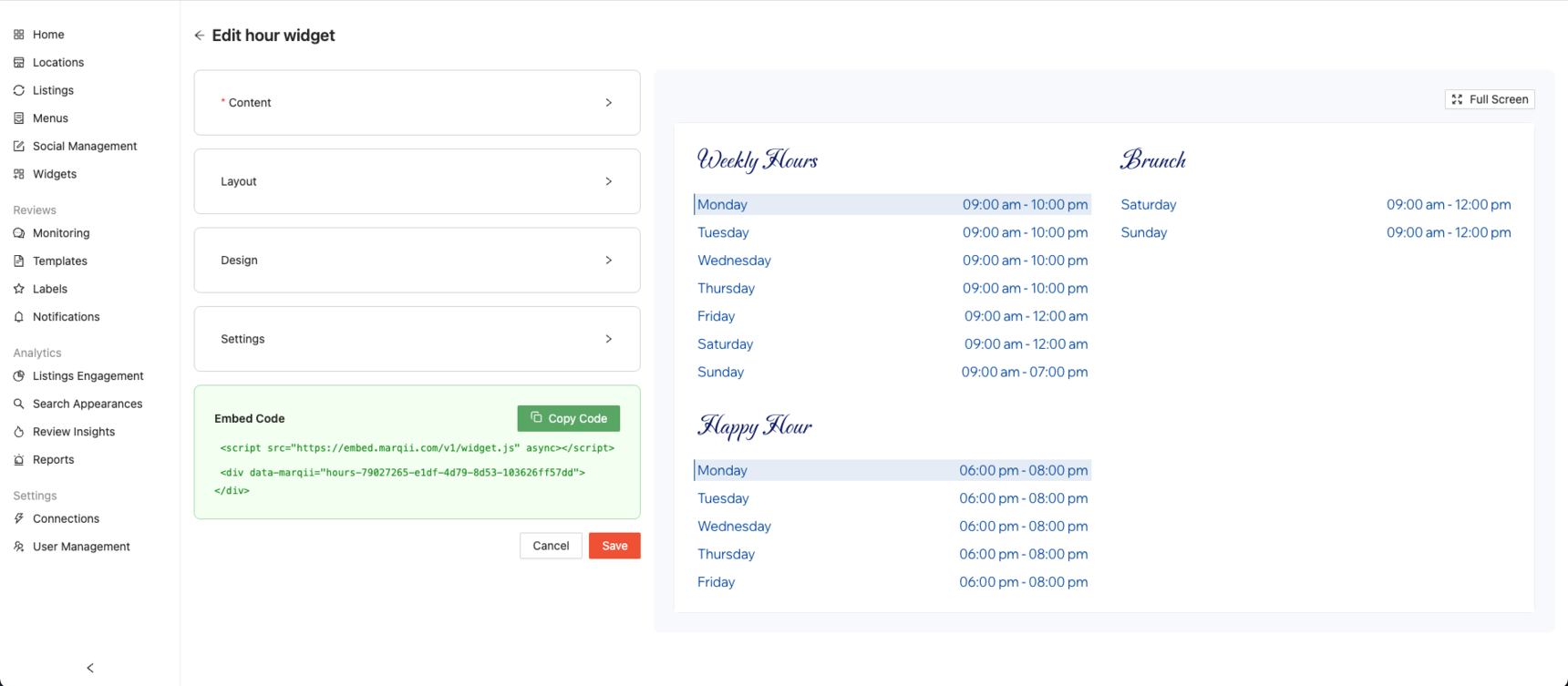
Task: Click the User Management people icon
Action: (x=19, y=547)
